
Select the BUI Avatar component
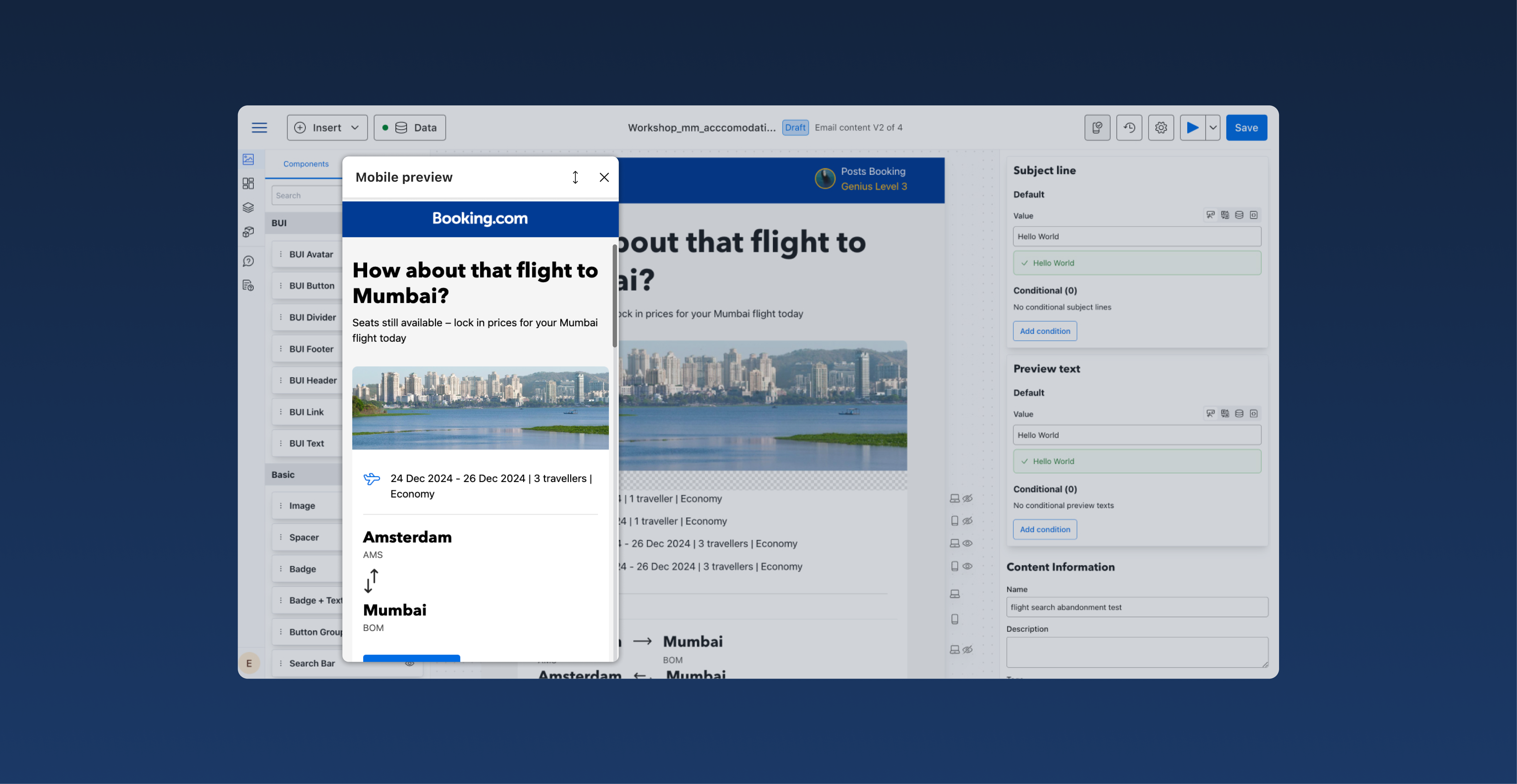pyautogui.click(x=307, y=255)
